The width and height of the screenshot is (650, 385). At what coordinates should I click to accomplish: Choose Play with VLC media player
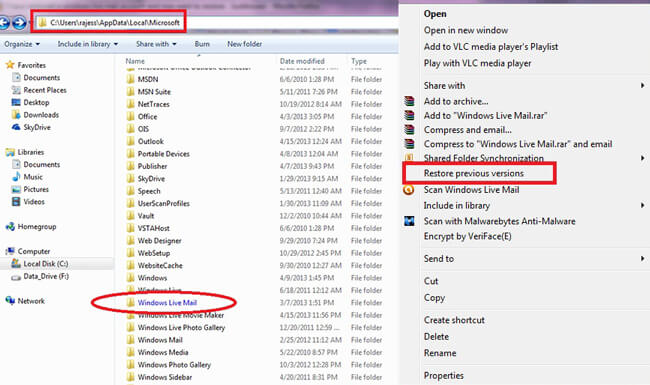point(477,63)
